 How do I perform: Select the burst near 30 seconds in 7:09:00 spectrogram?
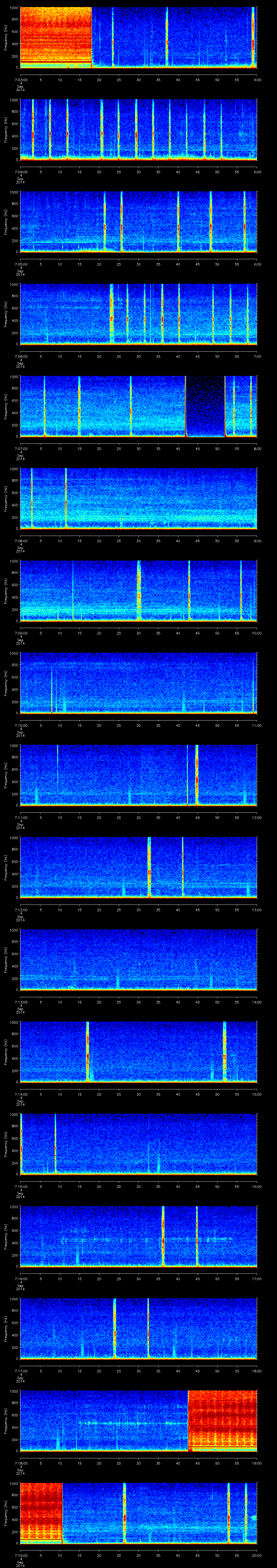tap(139, 590)
